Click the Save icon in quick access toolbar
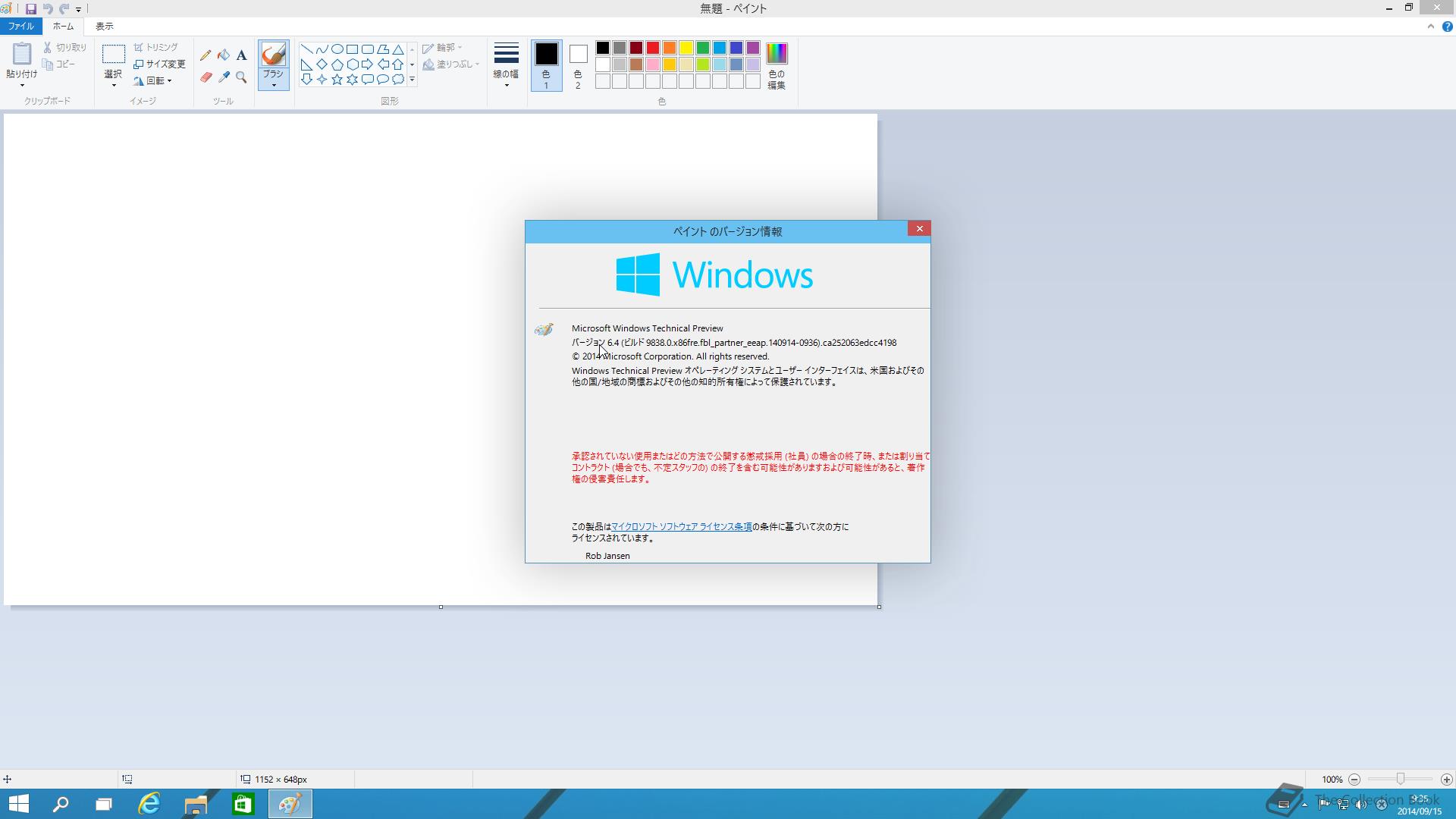The width and height of the screenshot is (1456, 819). click(31, 9)
